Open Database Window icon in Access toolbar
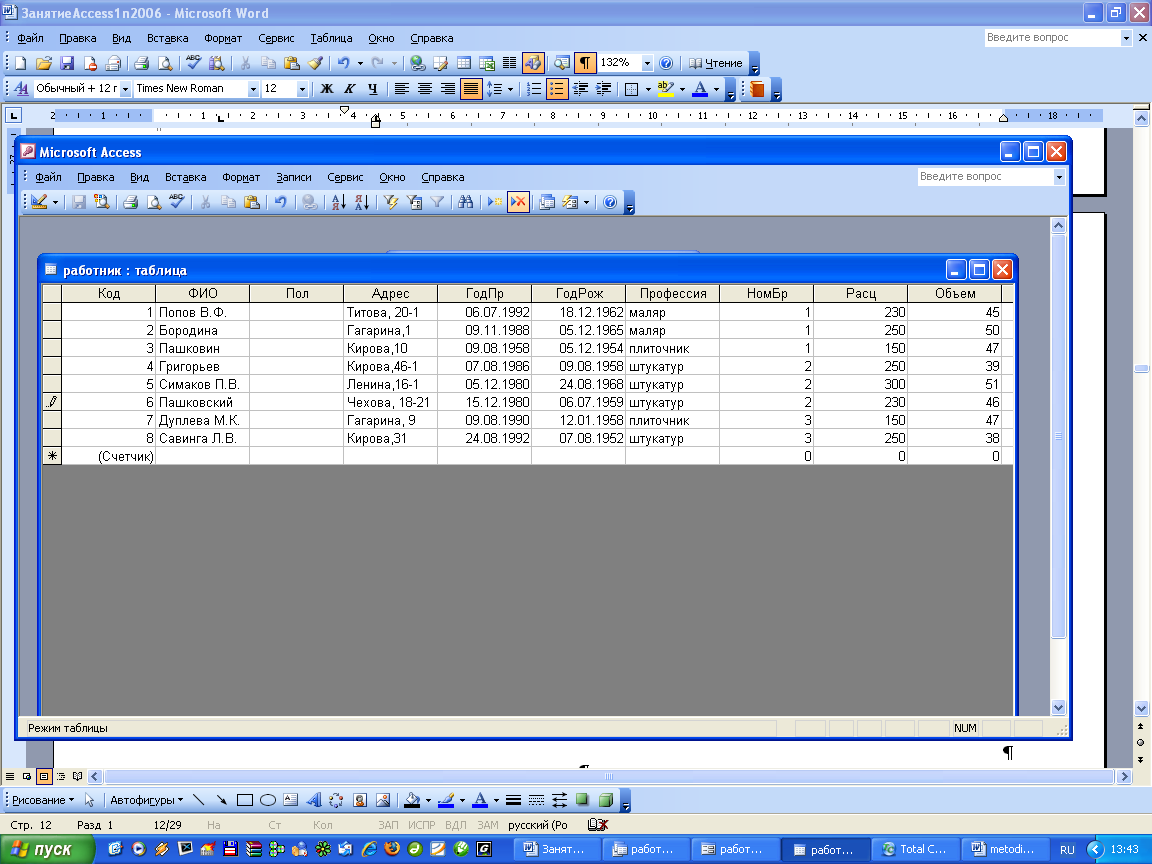The width and height of the screenshot is (1152, 864). pyautogui.click(x=547, y=202)
